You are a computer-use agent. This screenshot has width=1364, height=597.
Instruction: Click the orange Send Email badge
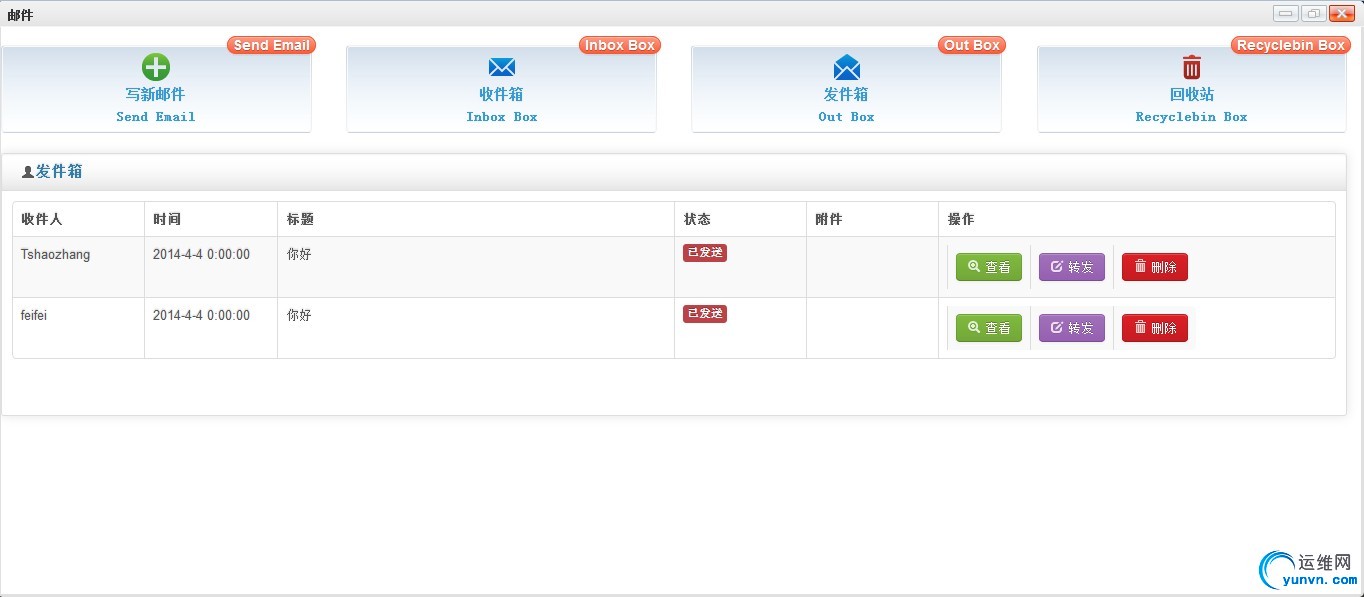click(x=271, y=45)
